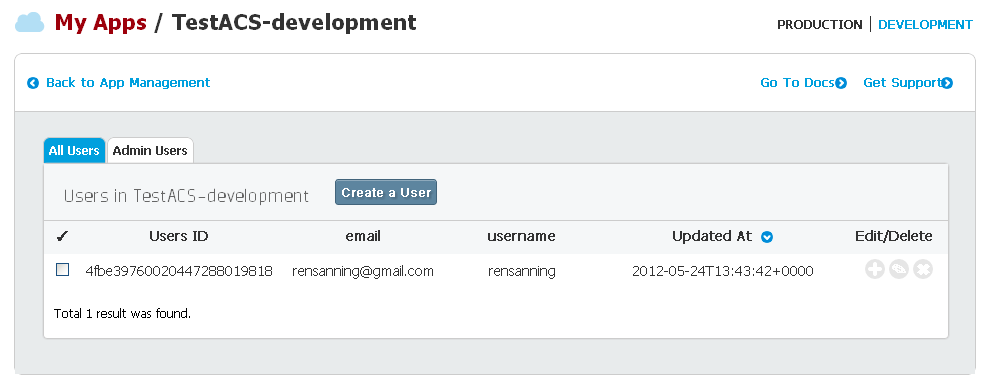
Task: Toggle the Updated At sort arrow
Action: (767, 237)
